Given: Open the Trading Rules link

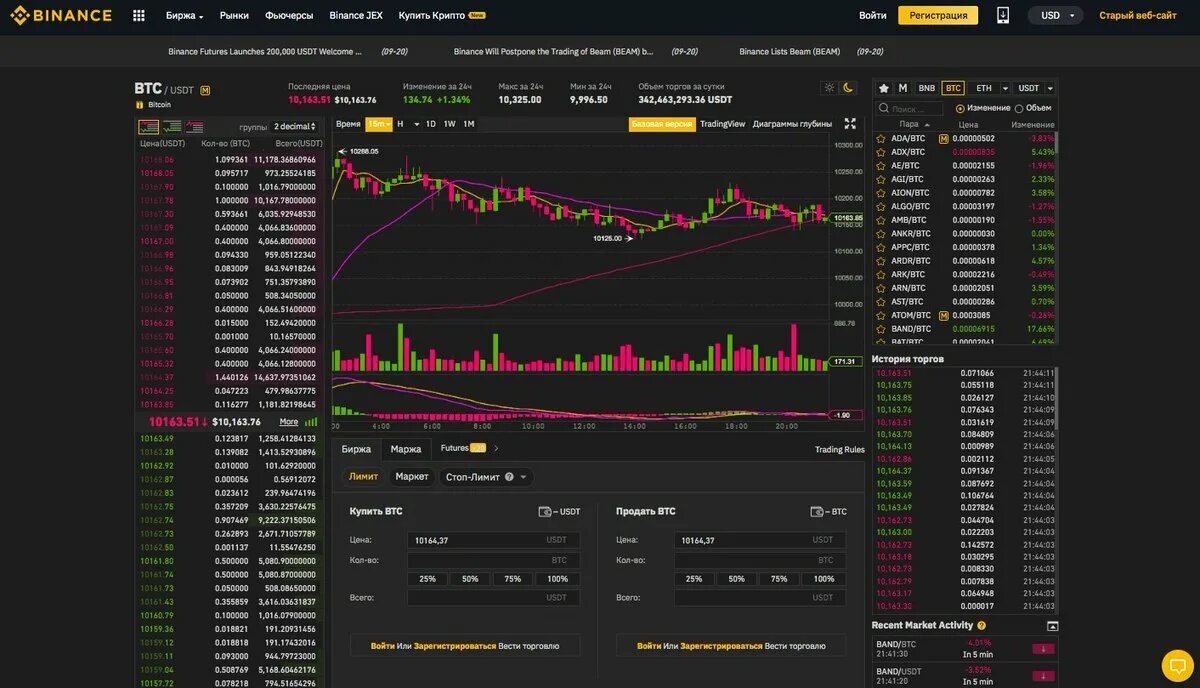Looking at the screenshot, I should 840,449.
